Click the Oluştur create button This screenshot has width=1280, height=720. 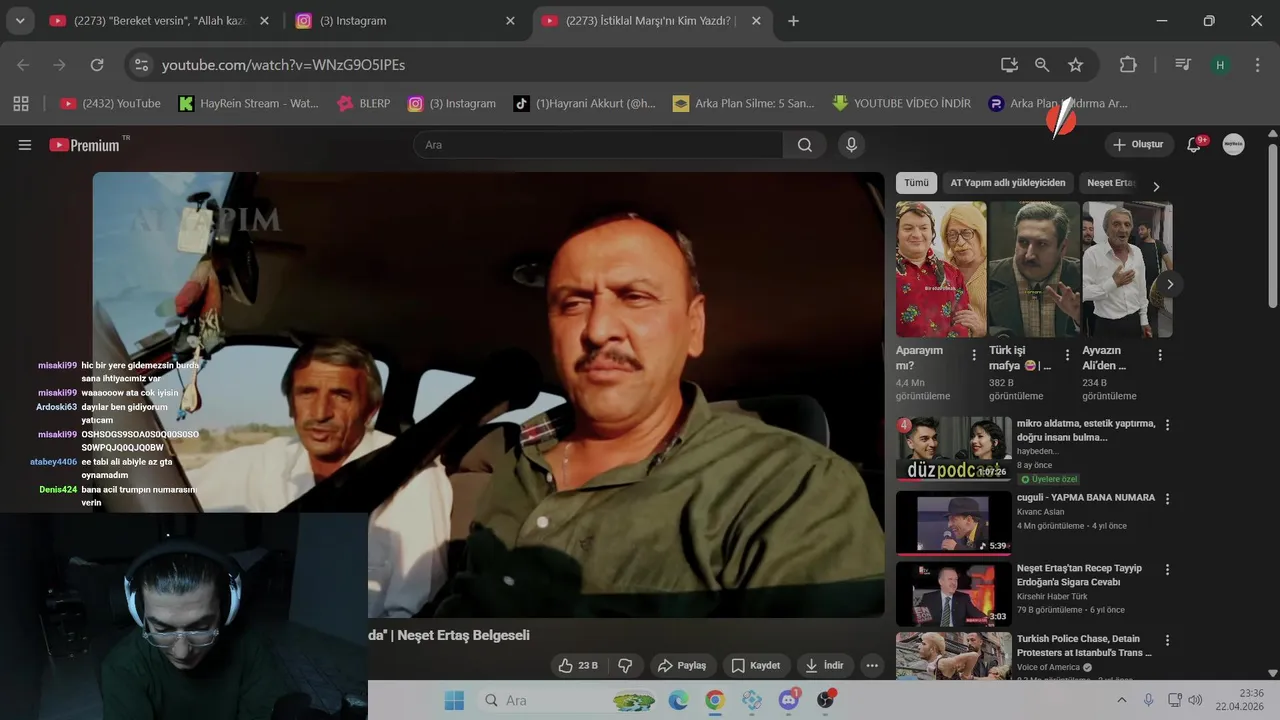point(1138,145)
